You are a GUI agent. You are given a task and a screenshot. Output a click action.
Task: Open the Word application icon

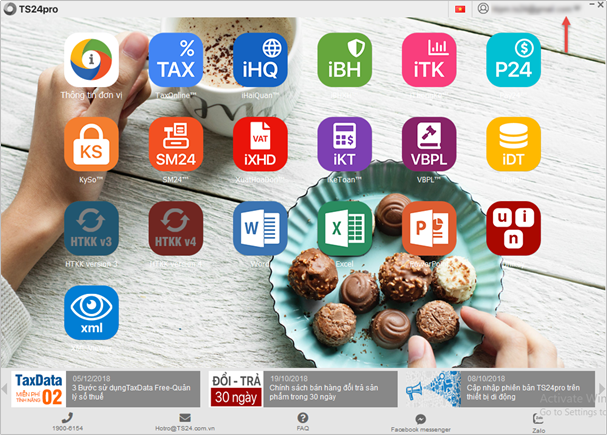[260, 229]
